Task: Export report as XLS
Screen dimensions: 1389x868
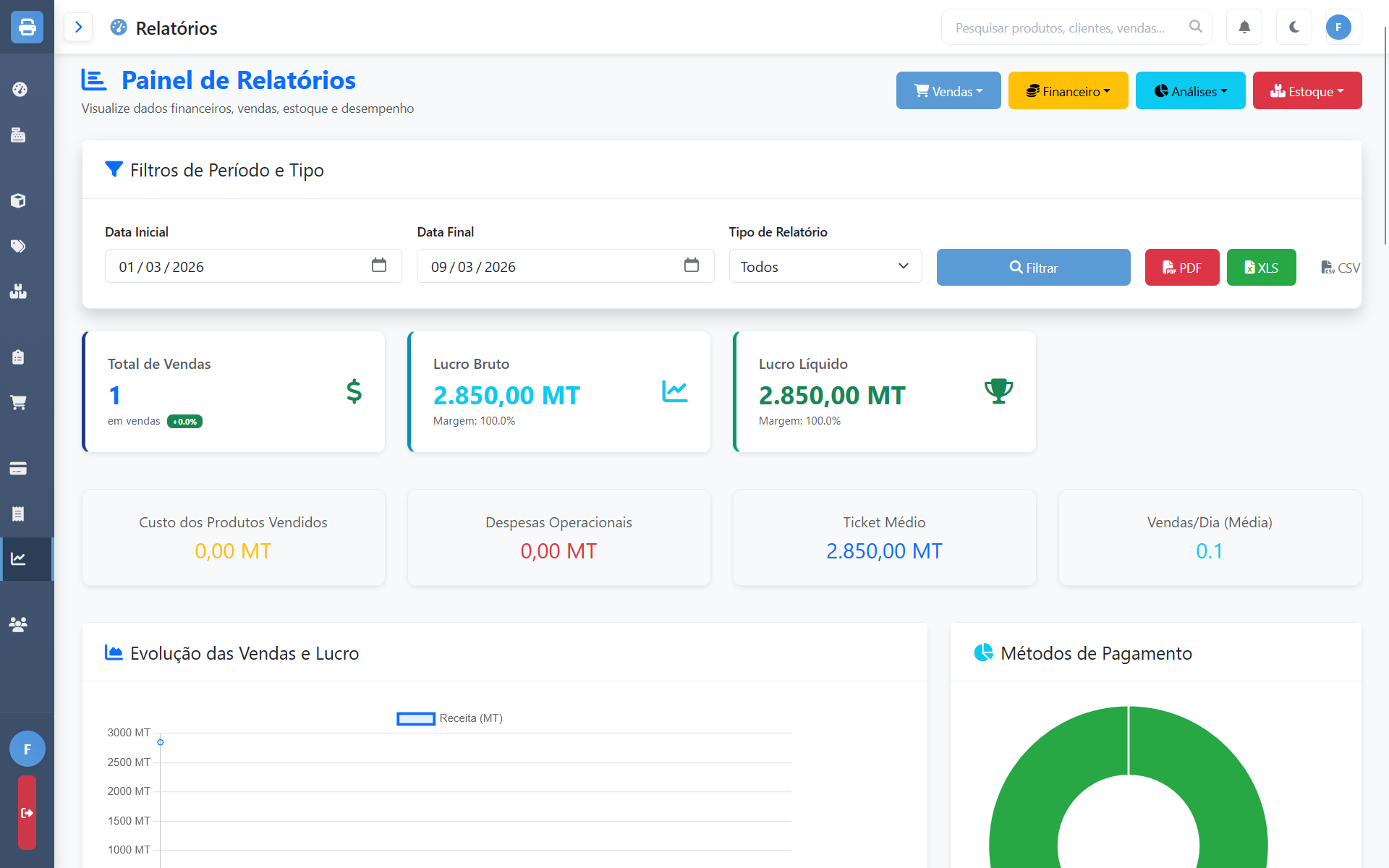Action: 1261,268
